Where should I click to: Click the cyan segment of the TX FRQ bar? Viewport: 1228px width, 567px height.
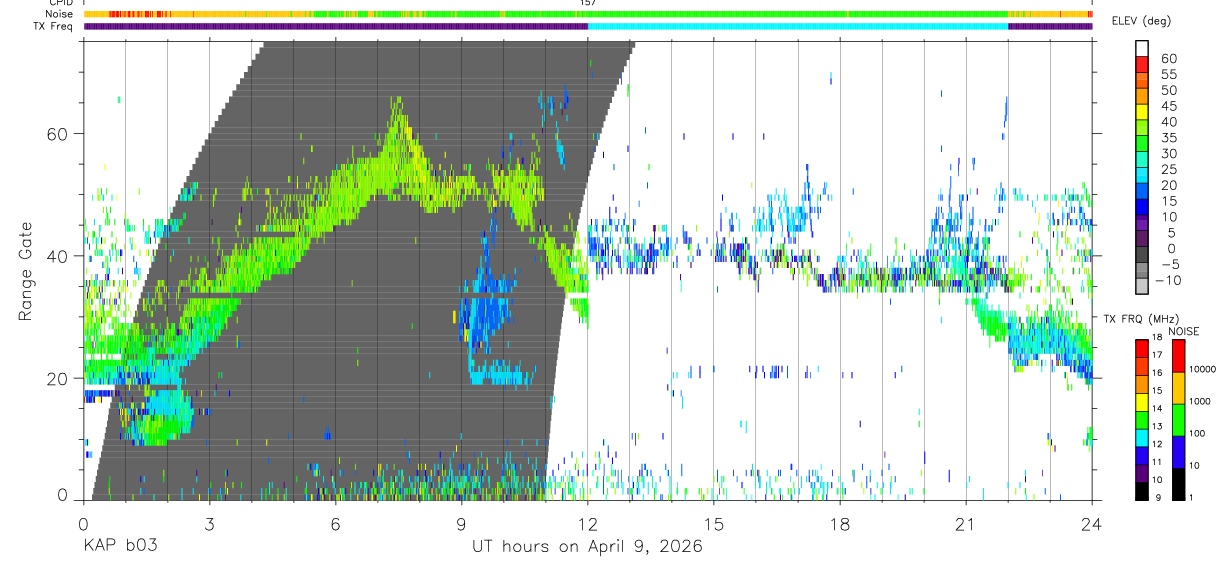click(1142, 438)
